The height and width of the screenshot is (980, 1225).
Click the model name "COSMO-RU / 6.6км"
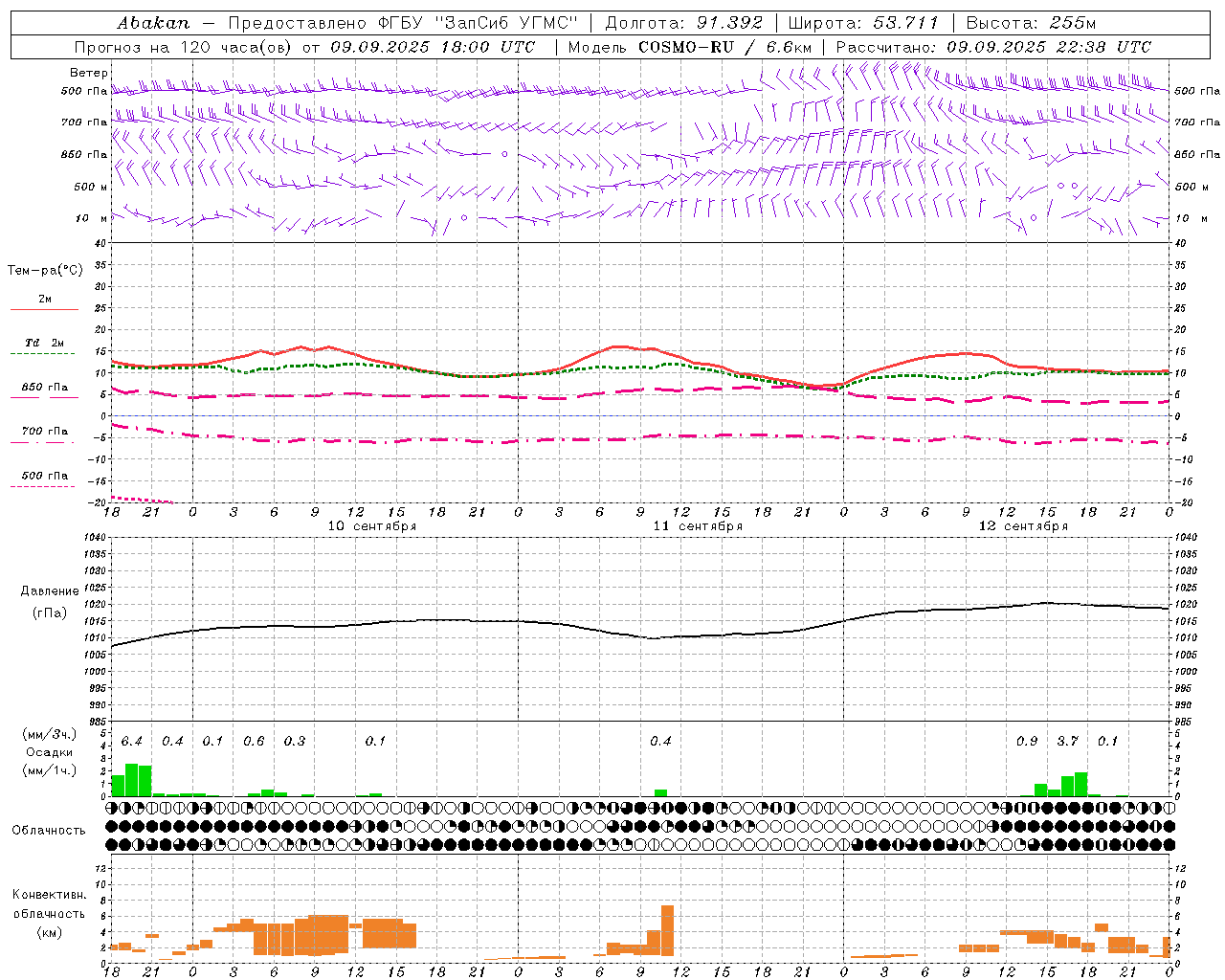(724, 47)
